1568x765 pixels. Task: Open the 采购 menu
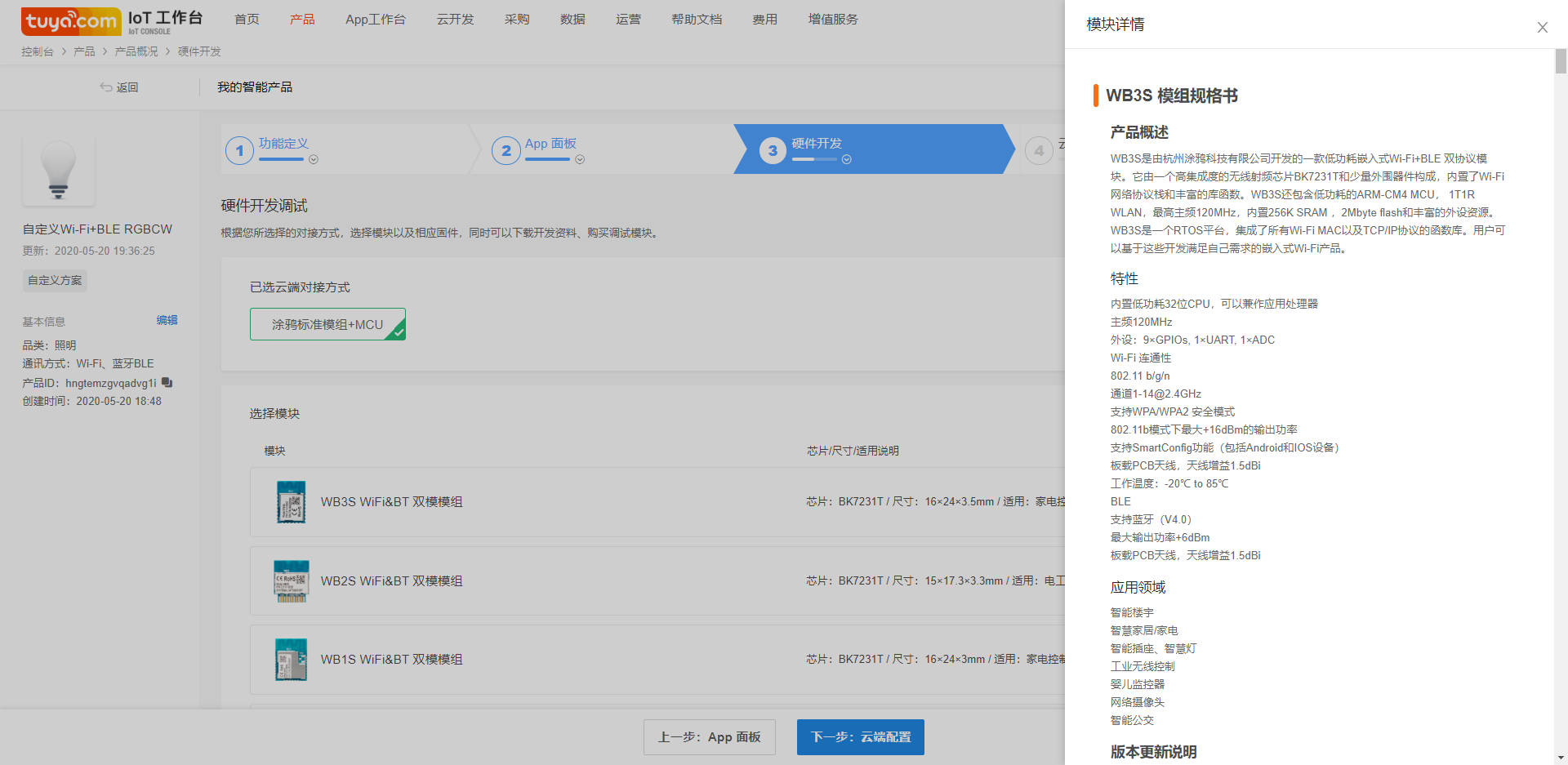coord(517,20)
